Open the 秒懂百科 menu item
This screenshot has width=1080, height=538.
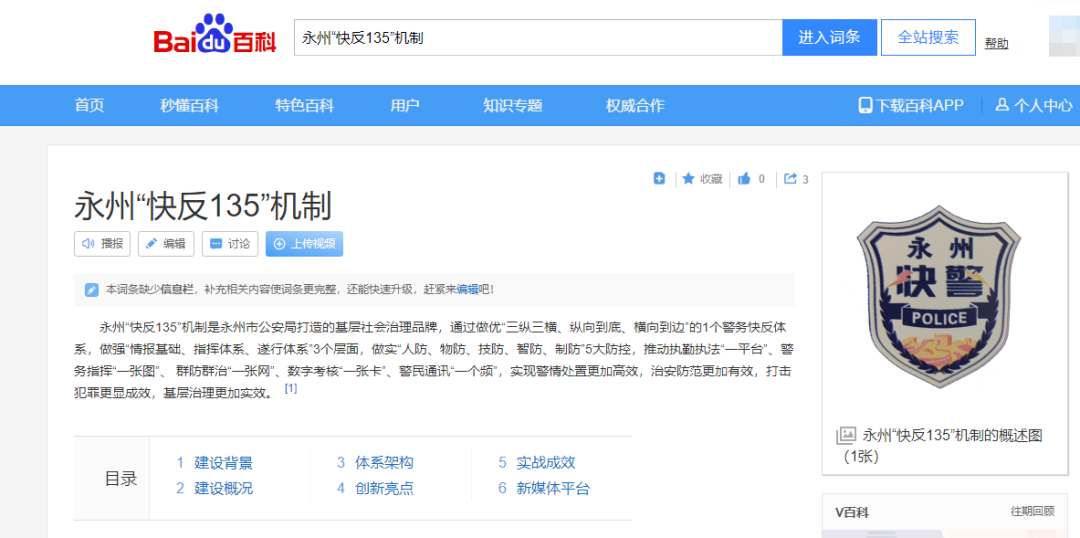189,105
